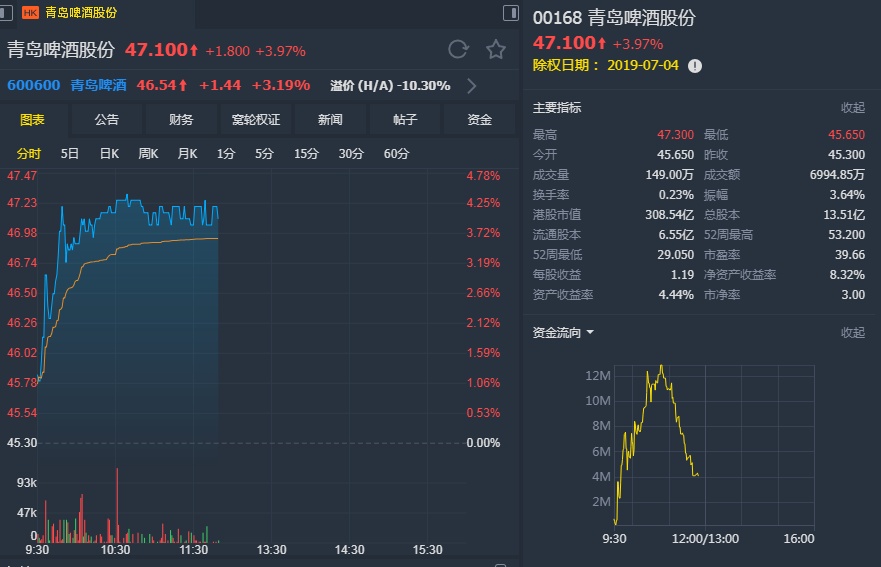
Task: Open the 财务 tab
Action: (181, 120)
